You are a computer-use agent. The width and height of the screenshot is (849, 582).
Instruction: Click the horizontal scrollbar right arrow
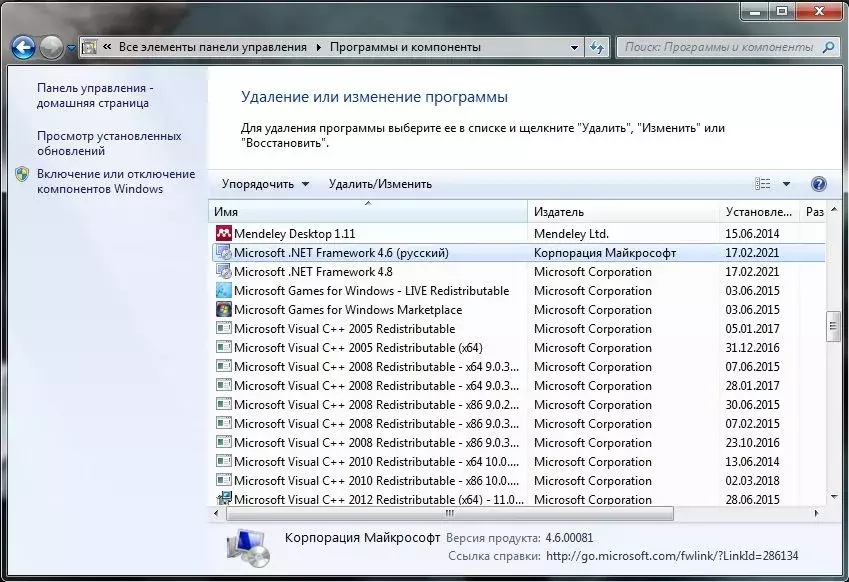click(817, 513)
